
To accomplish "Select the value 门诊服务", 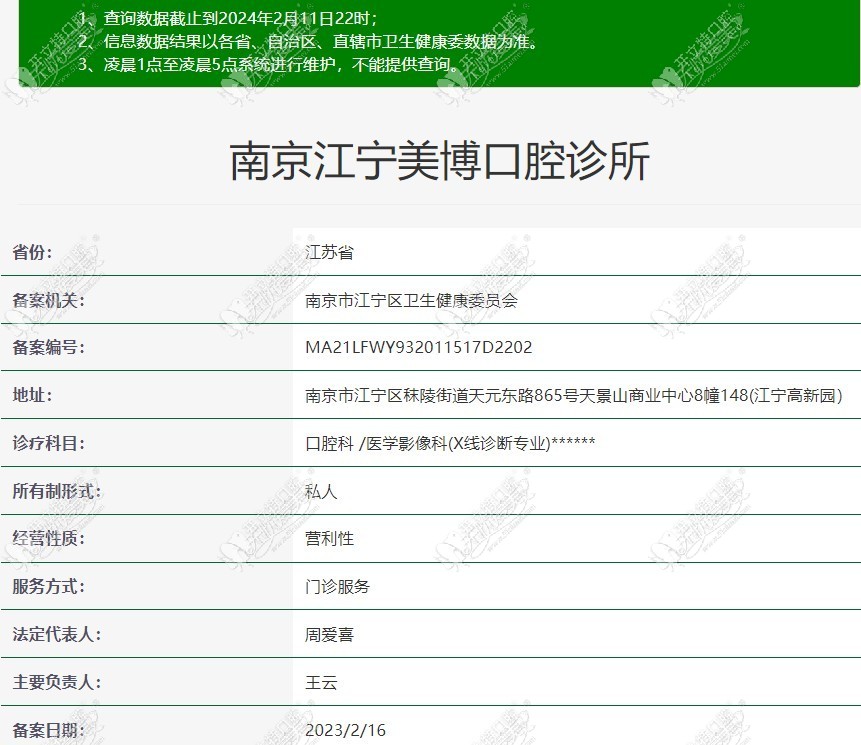I will [x=338, y=586].
